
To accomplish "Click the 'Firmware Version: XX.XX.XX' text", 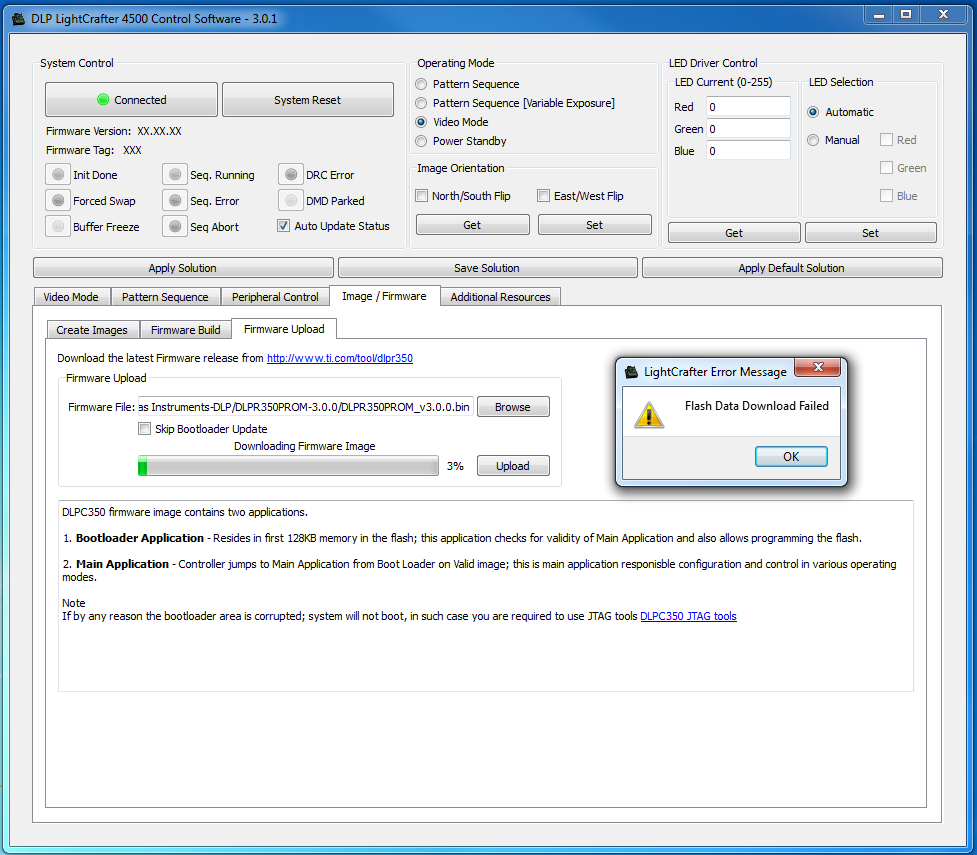I will pos(113,131).
